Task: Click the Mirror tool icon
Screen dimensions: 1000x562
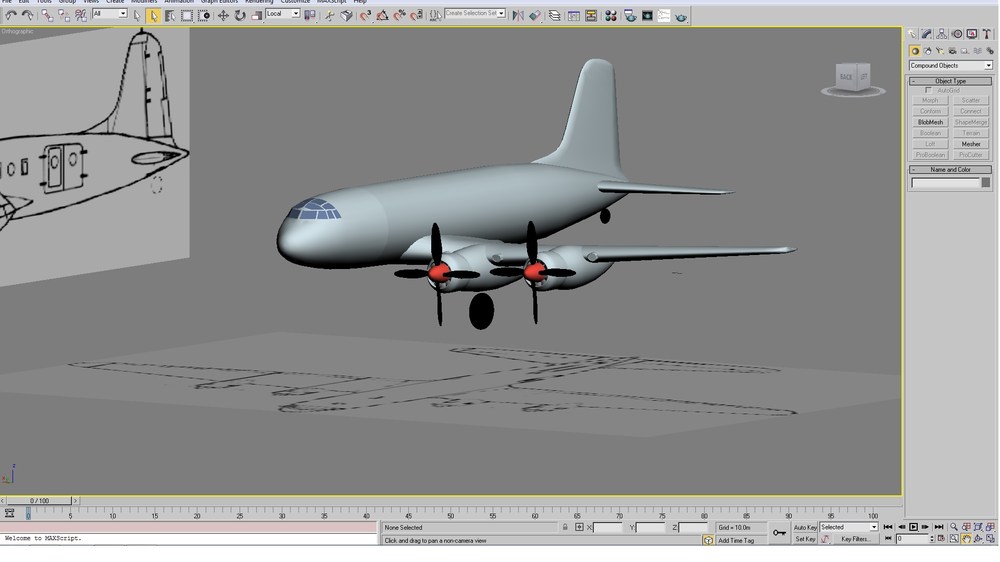Action: [518, 15]
